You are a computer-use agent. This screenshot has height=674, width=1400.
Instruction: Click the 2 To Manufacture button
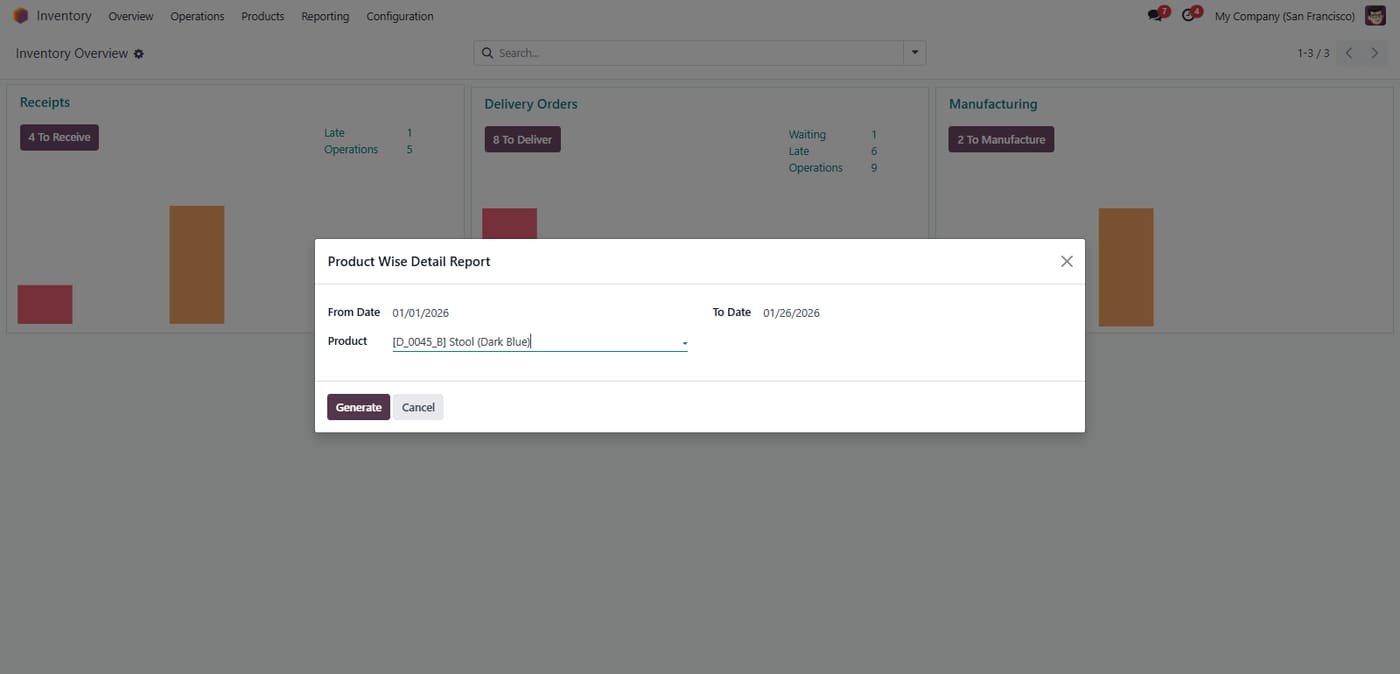(x=1001, y=139)
